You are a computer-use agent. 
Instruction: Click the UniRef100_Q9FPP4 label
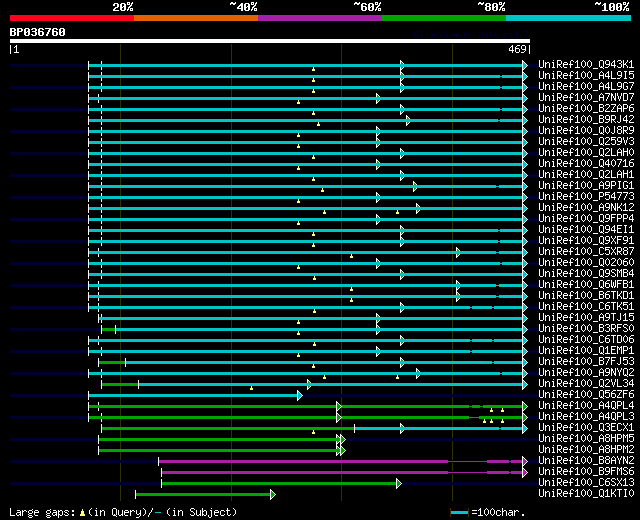[586, 219]
